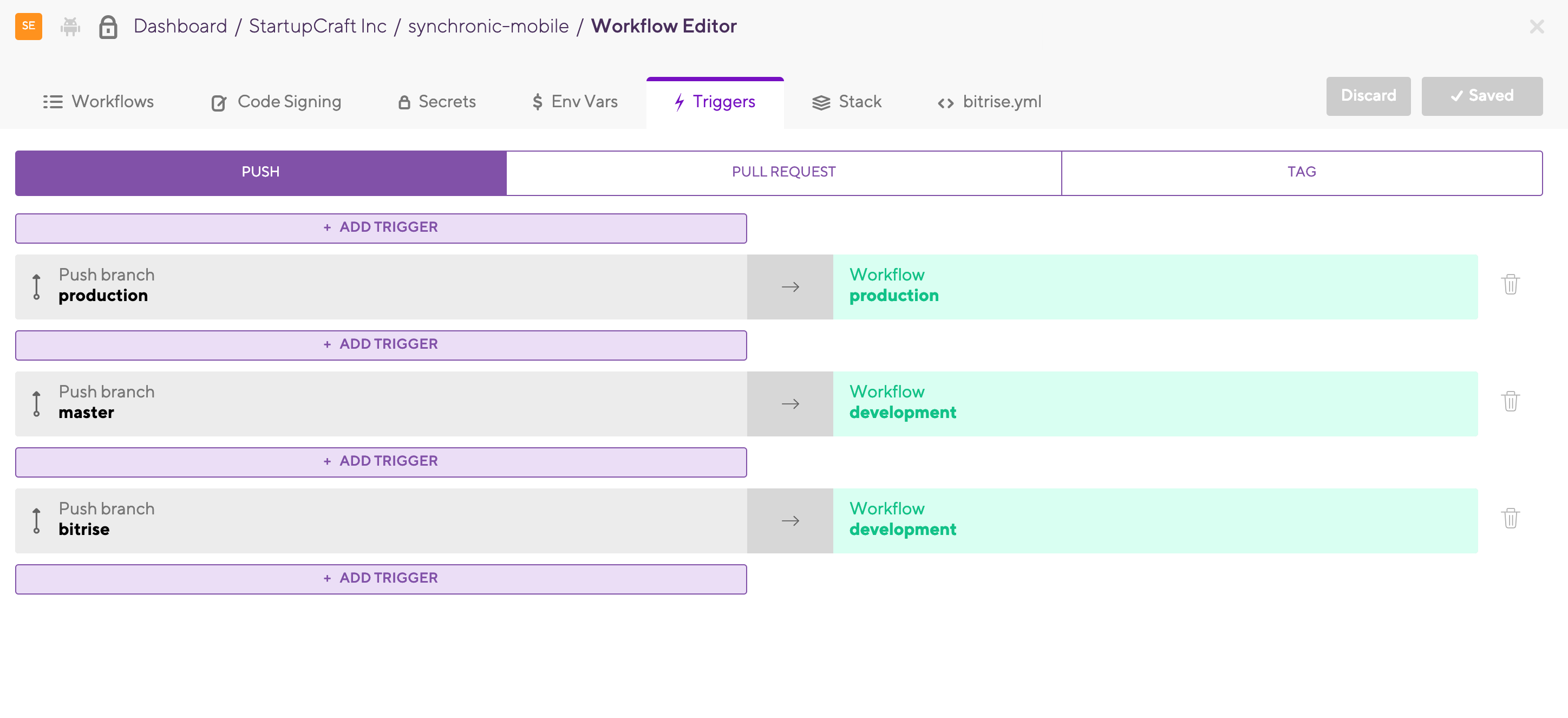Click the Saved button
1568x718 pixels.
(x=1481, y=96)
